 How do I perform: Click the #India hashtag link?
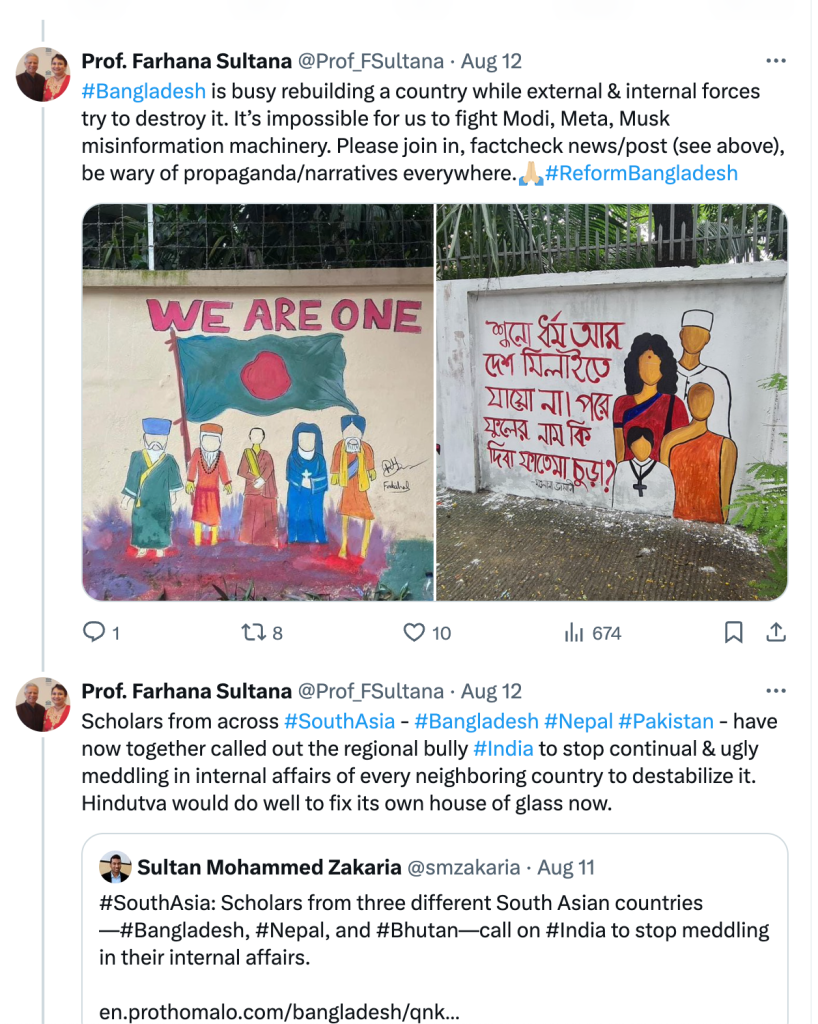click(503, 748)
